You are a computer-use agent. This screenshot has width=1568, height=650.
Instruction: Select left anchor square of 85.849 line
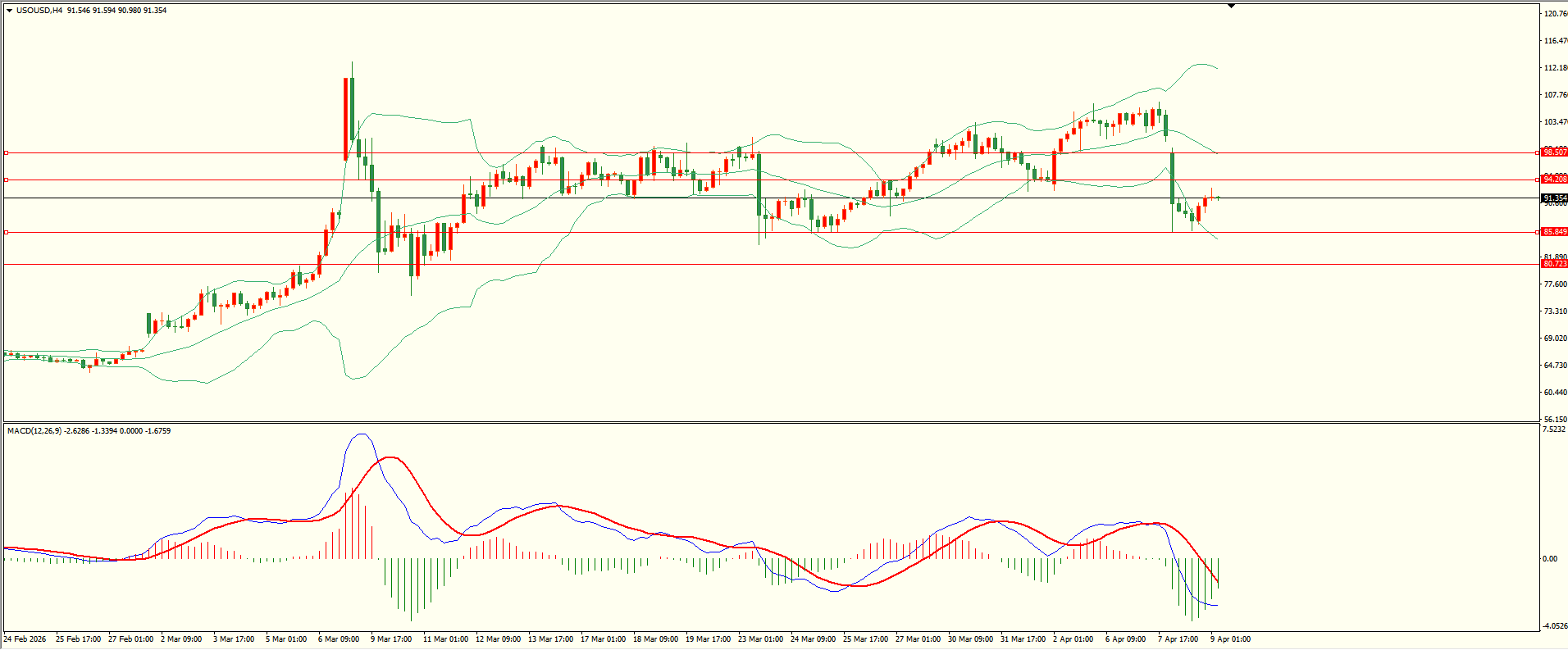(x=7, y=233)
